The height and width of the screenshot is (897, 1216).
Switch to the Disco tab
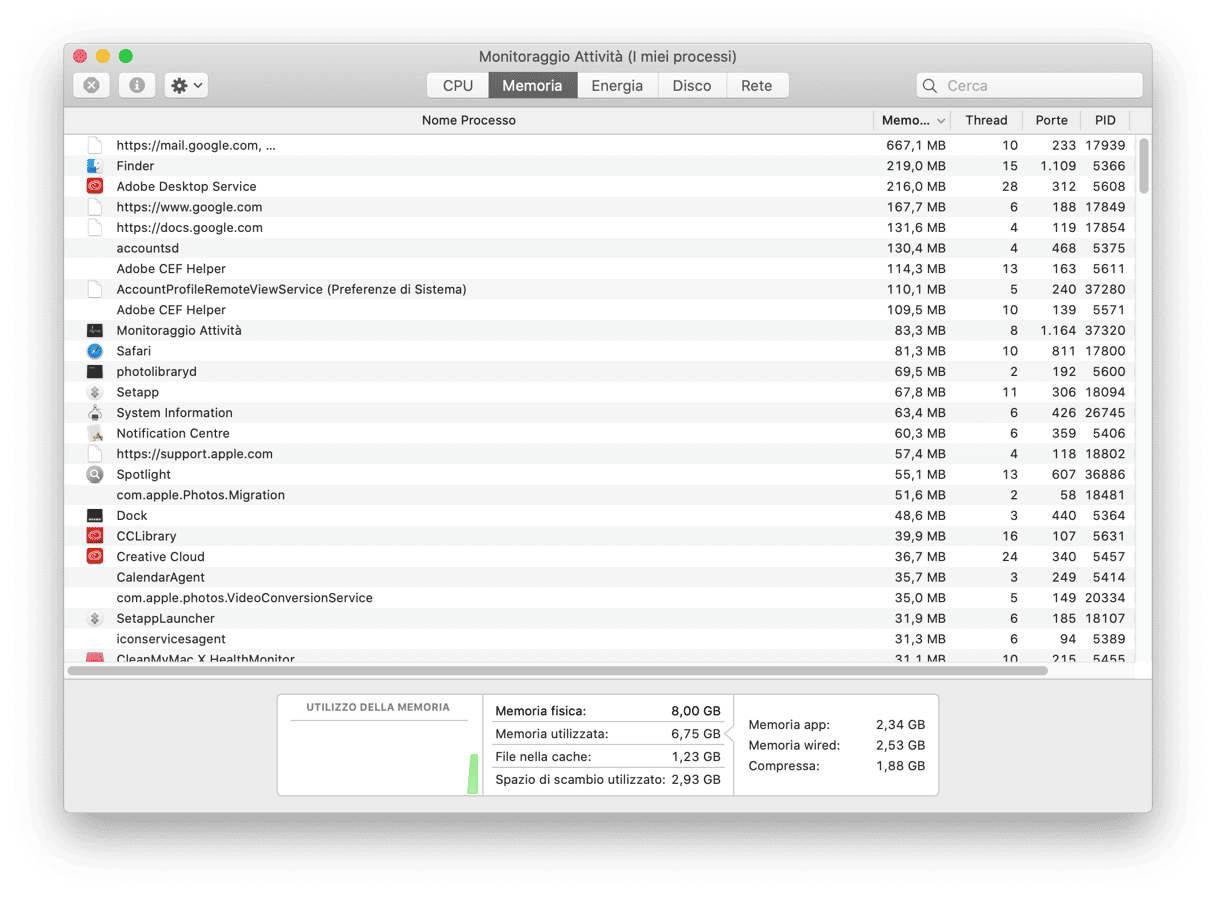pos(692,86)
